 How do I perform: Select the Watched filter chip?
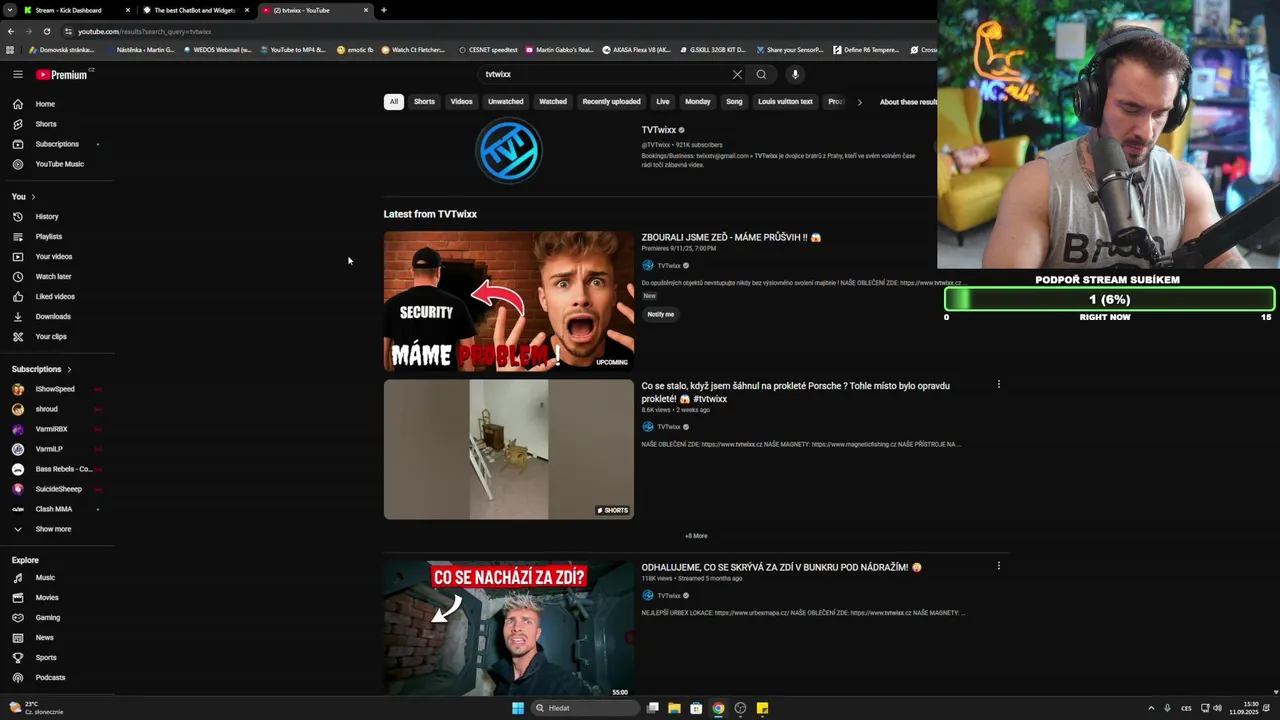(553, 102)
